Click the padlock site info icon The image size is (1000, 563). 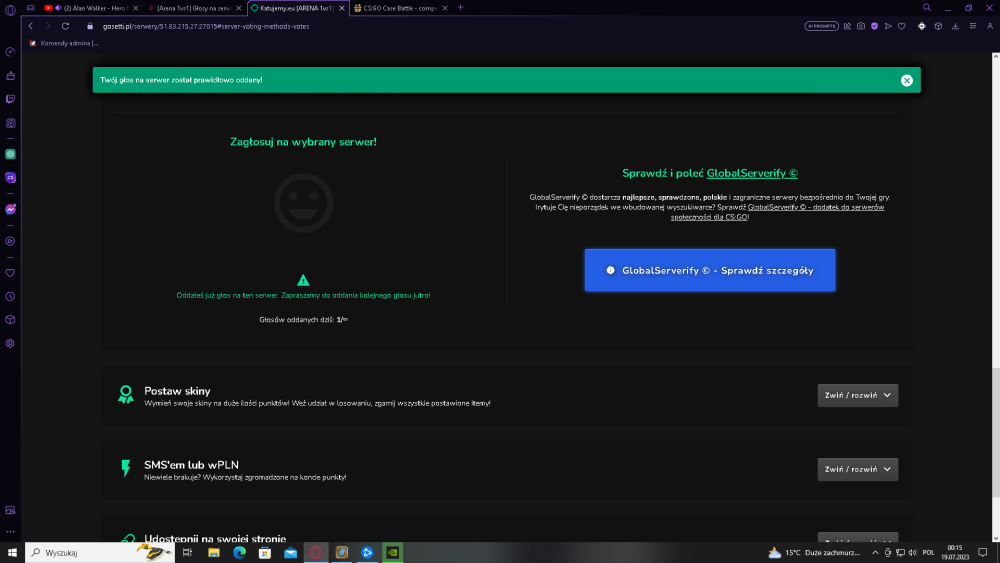tap(90, 26)
